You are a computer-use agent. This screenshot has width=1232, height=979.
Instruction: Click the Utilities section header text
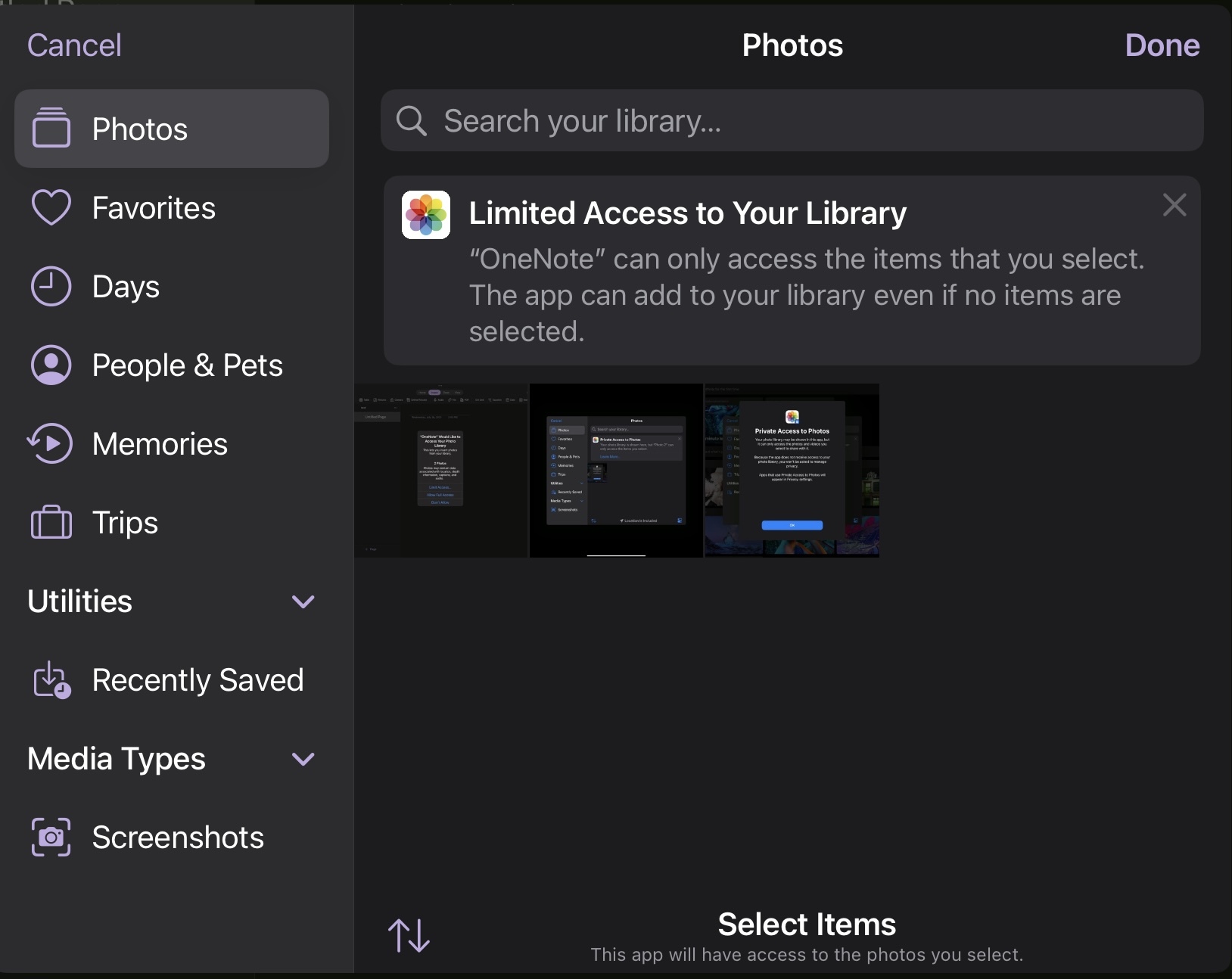pos(80,601)
